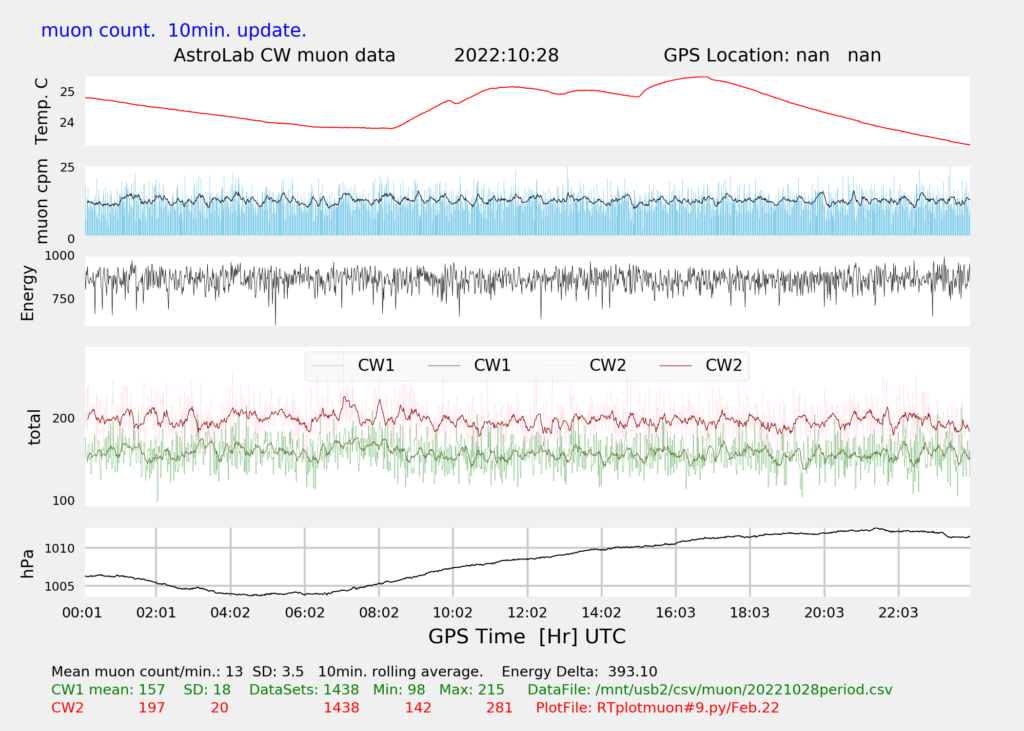Click the '04:02' time tick label
The width and height of the screenshot is (1024, 731).
coord(230,613)
